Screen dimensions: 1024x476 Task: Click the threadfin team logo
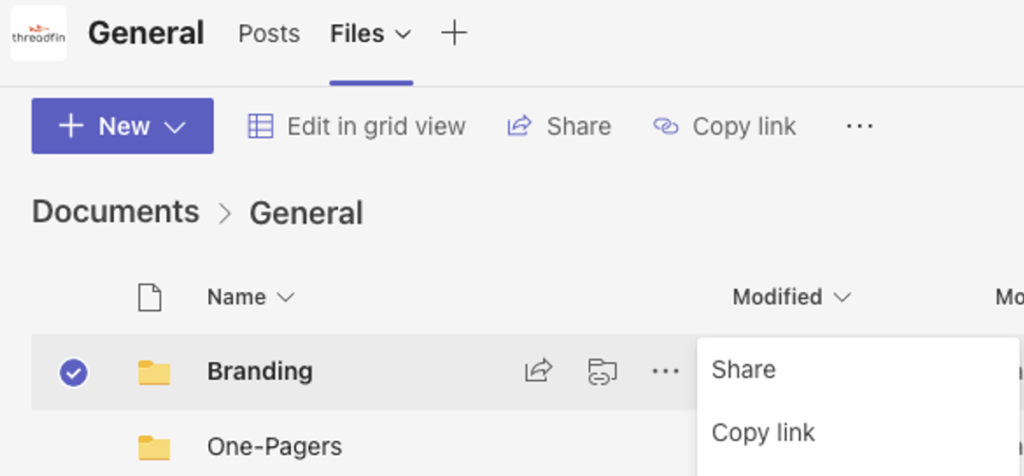tap(39, 33)
